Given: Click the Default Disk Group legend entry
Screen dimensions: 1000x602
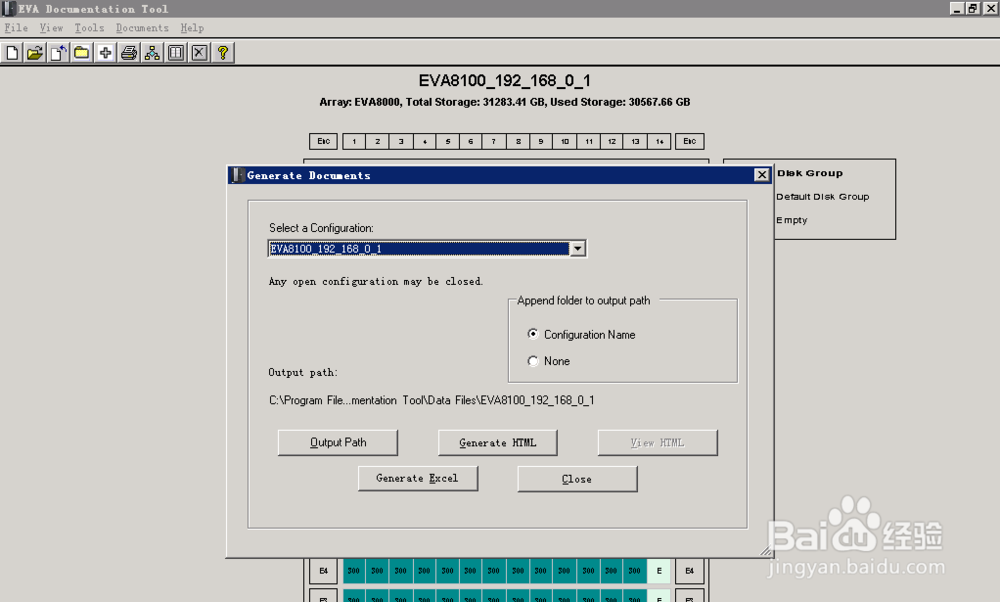Looking at the screenshot, I should [823, 196].
